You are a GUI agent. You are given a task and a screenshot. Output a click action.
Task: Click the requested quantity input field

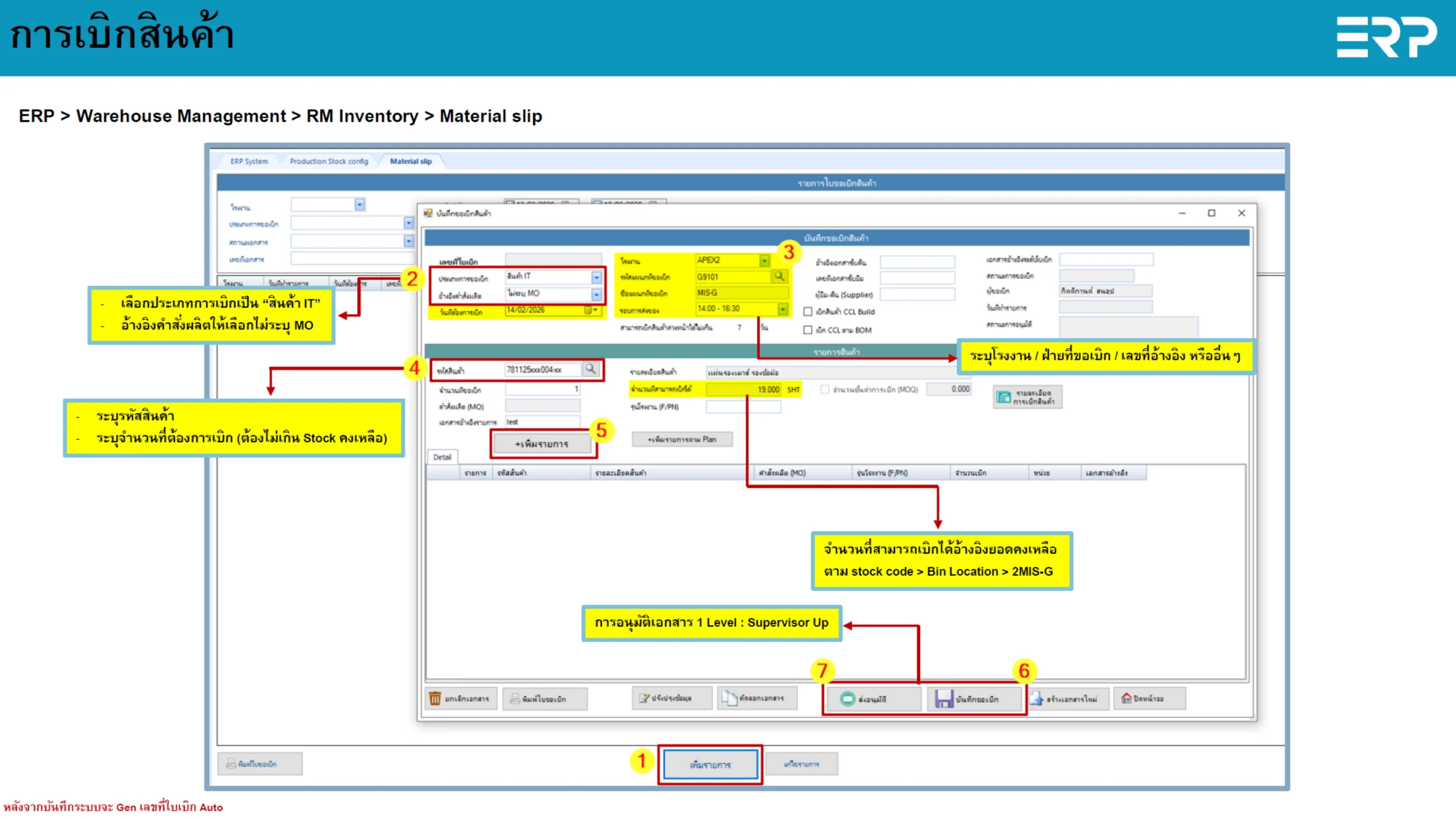pos(542,390)
